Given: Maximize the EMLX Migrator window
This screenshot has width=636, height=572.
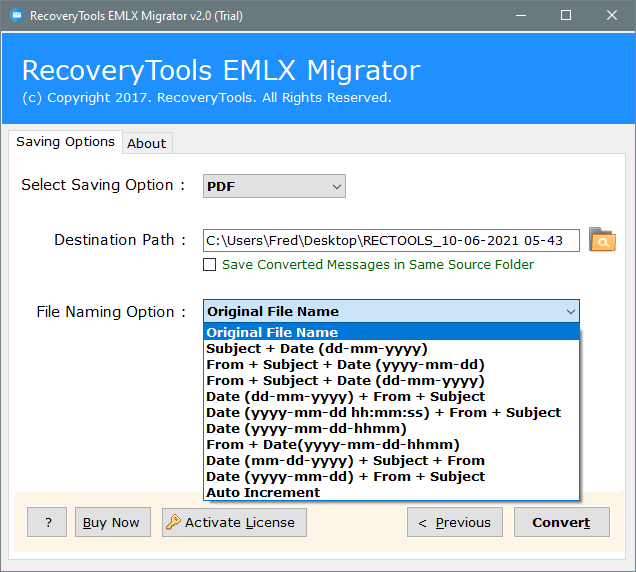Looking at the screenshot, I should [x=566, y=15].
